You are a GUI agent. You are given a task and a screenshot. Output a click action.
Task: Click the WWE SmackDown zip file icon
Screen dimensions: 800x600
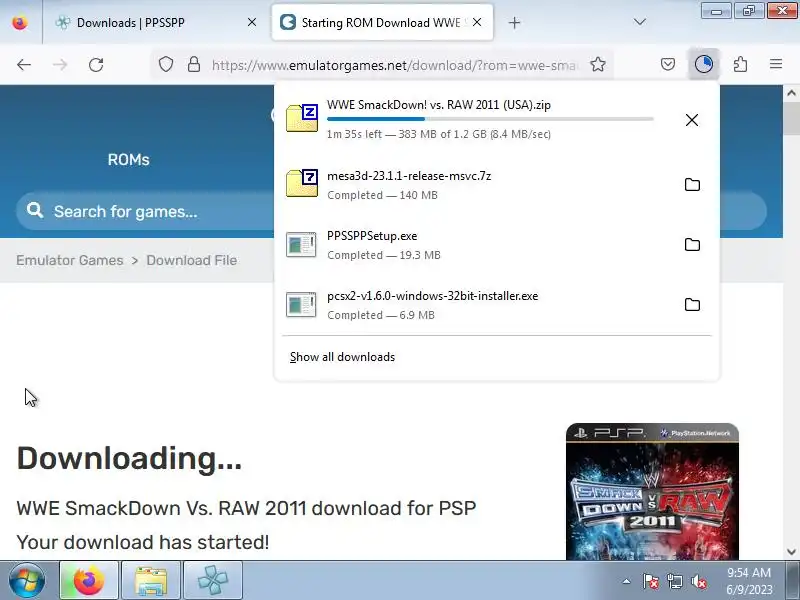pos(302,118)
